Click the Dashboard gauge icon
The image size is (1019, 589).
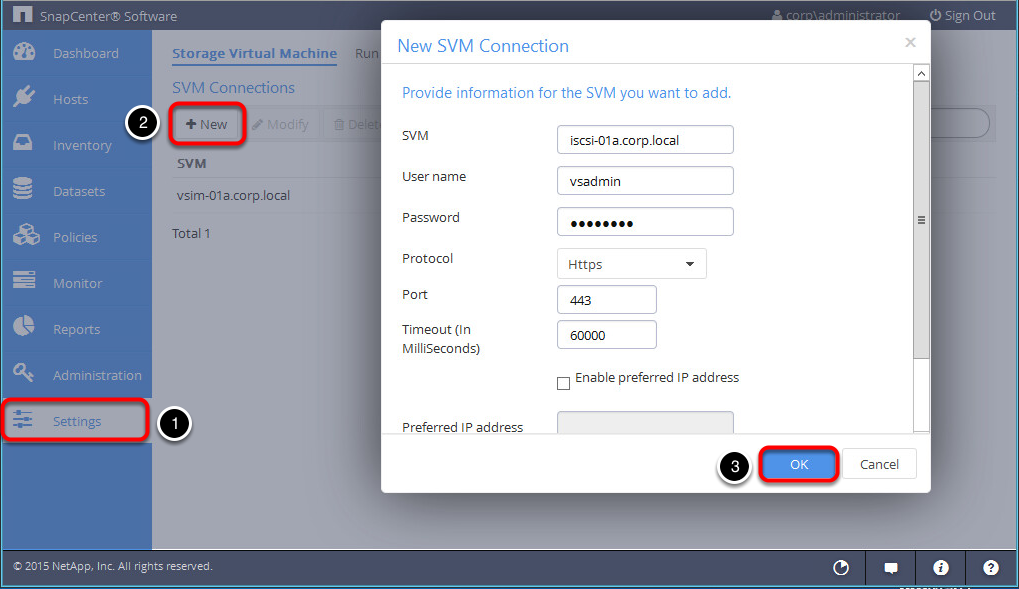coord(24,52)
